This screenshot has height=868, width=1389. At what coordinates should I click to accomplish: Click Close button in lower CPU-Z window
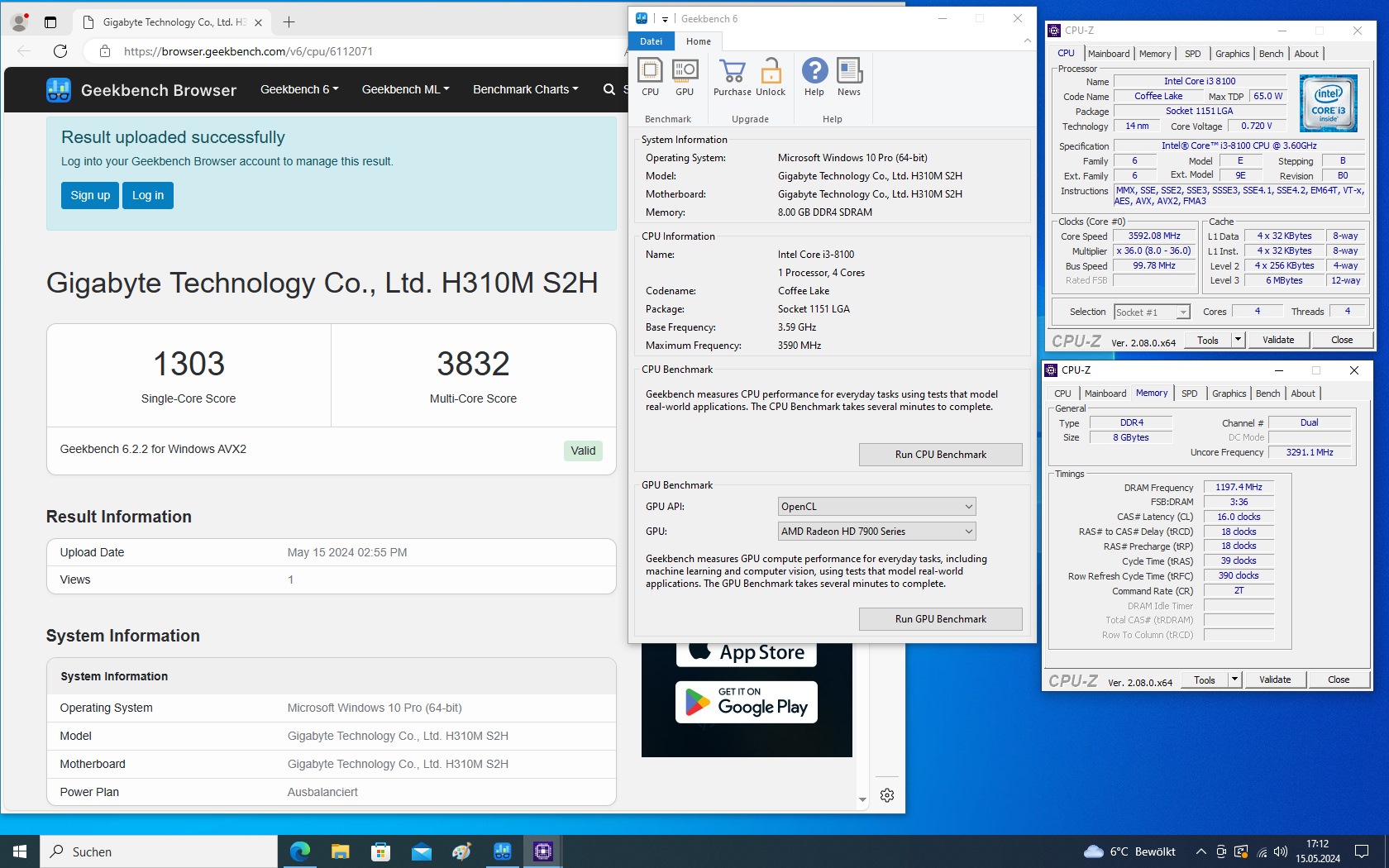pyautogui.click(x=1339, y=680)
